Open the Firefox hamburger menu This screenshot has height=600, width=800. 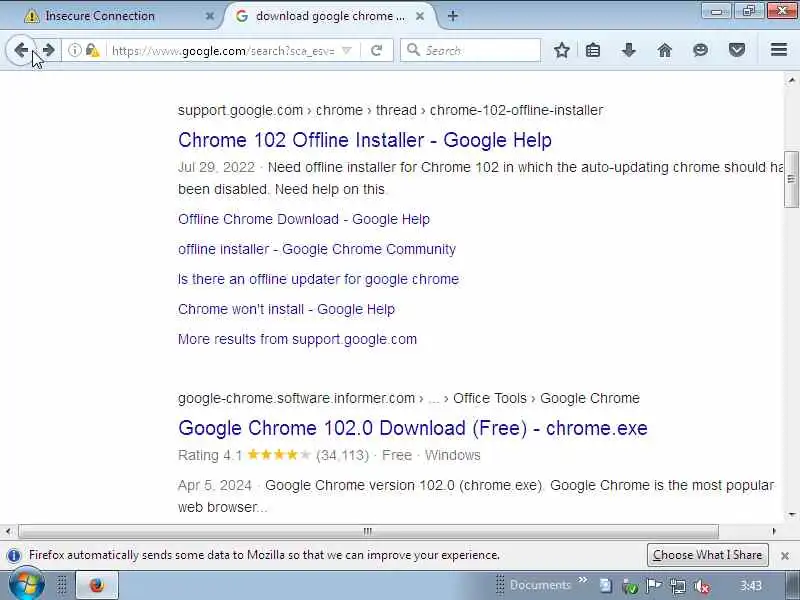click(779, 49)
